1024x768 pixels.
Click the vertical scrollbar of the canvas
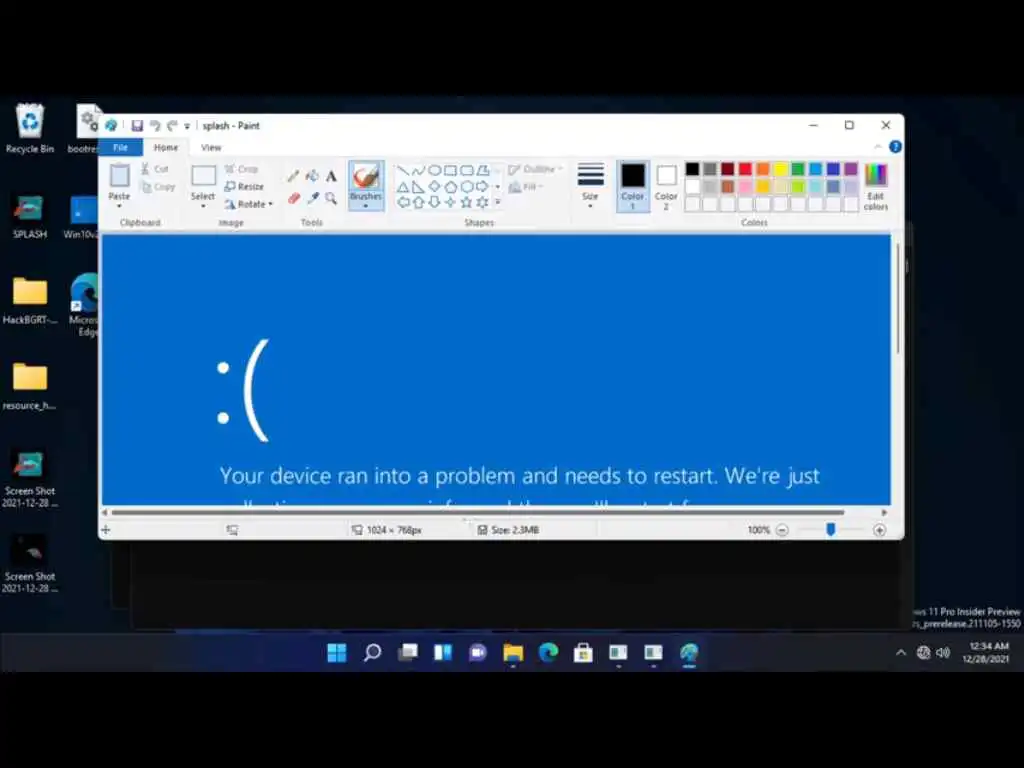tap(899, 299)
